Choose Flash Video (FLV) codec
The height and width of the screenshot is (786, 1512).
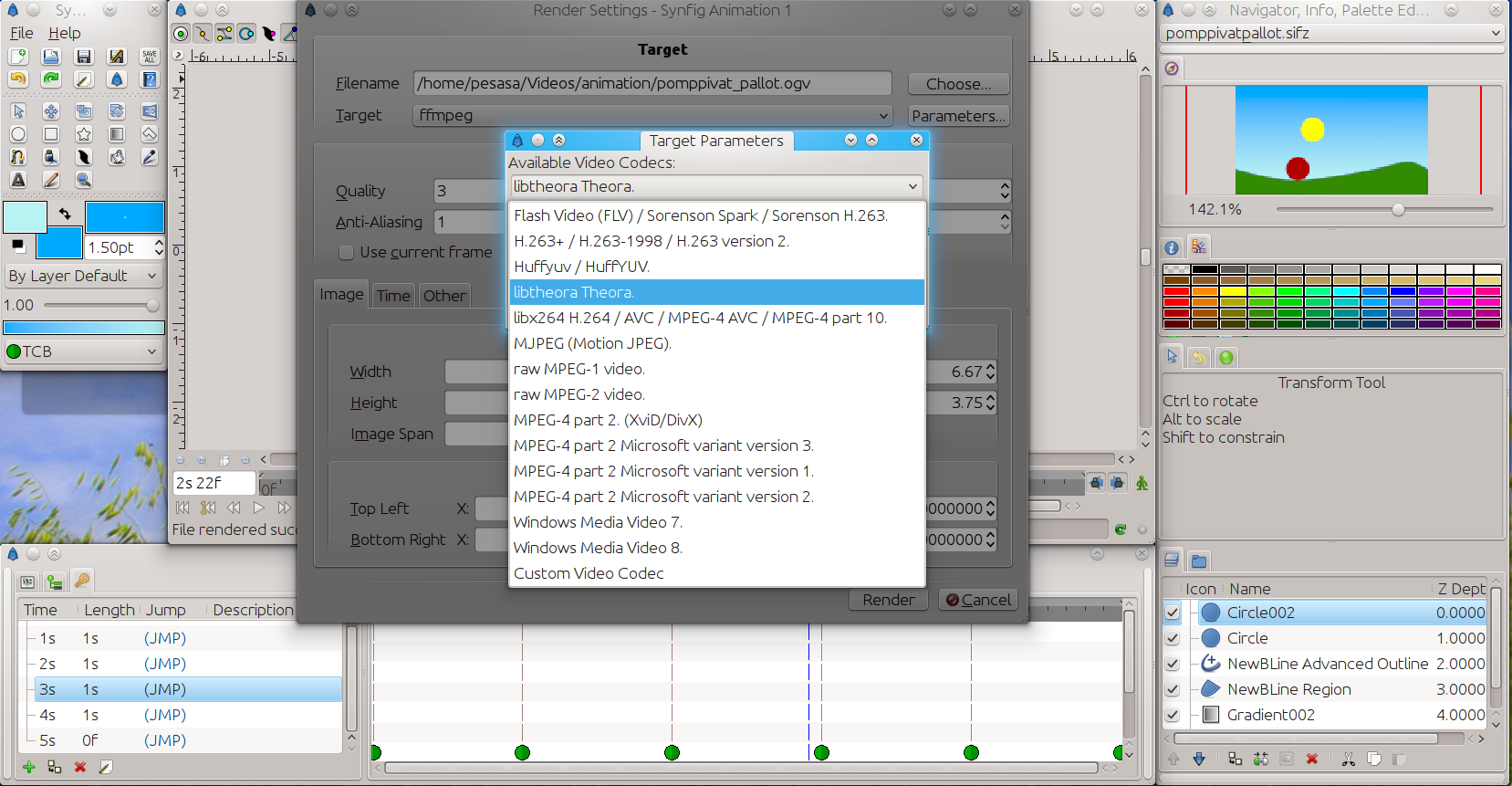(717, 215)
